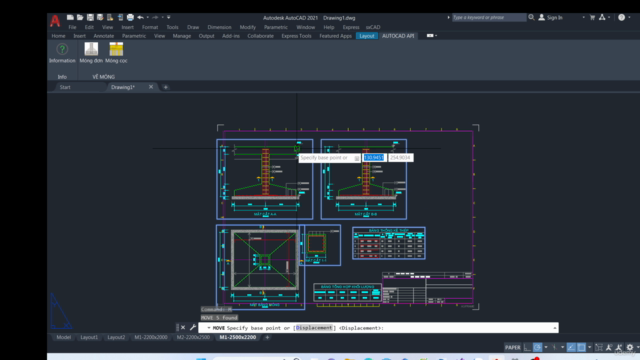Click the Save As icon in quick access toolbar
This screenshot has width=640, height=360.
pyautogui.click(x=100, y=18)
